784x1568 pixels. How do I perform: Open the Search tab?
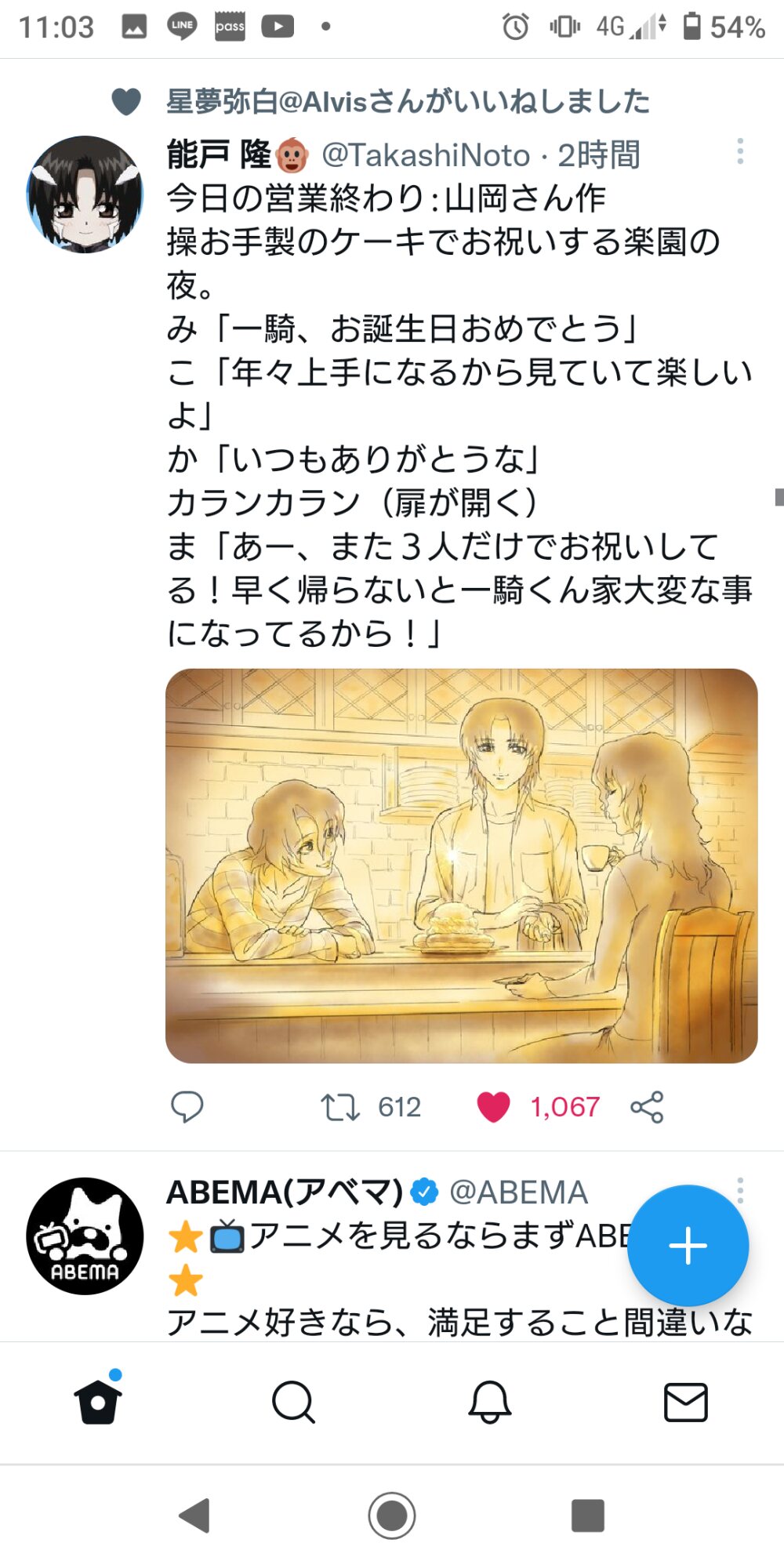coord(294,1402)
